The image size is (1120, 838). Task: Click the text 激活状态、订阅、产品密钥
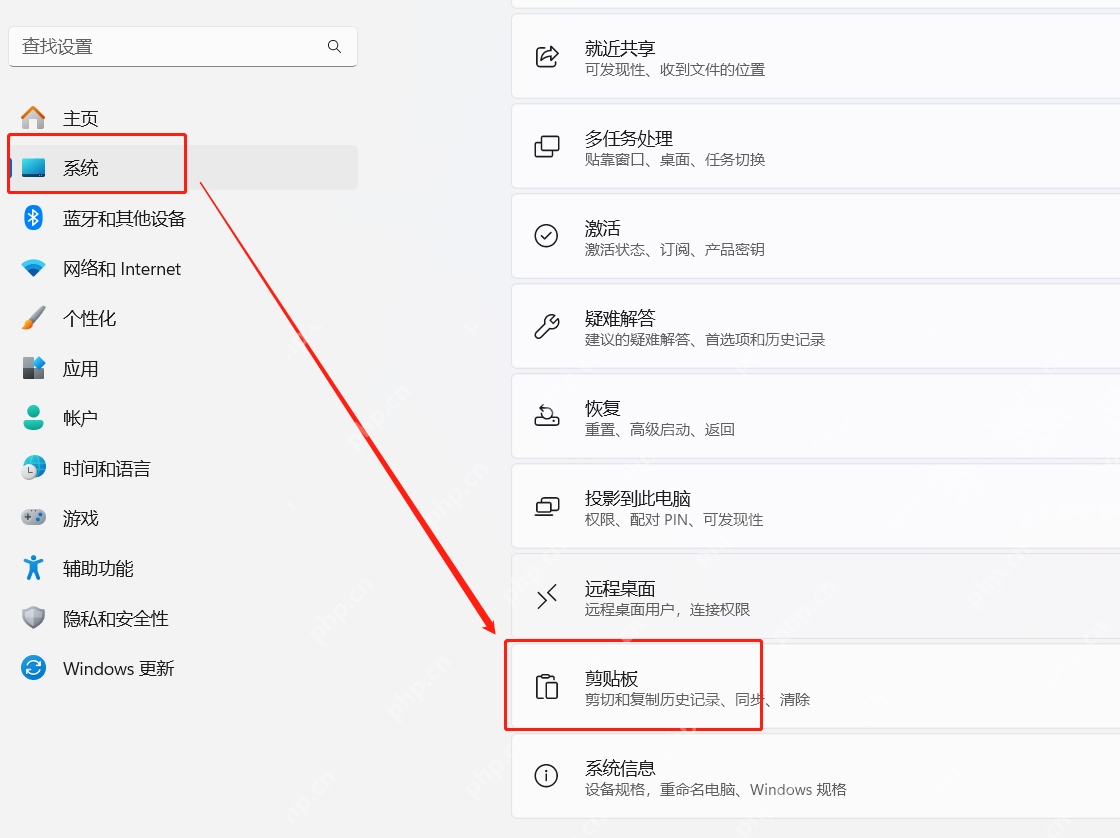coord(675,250)
